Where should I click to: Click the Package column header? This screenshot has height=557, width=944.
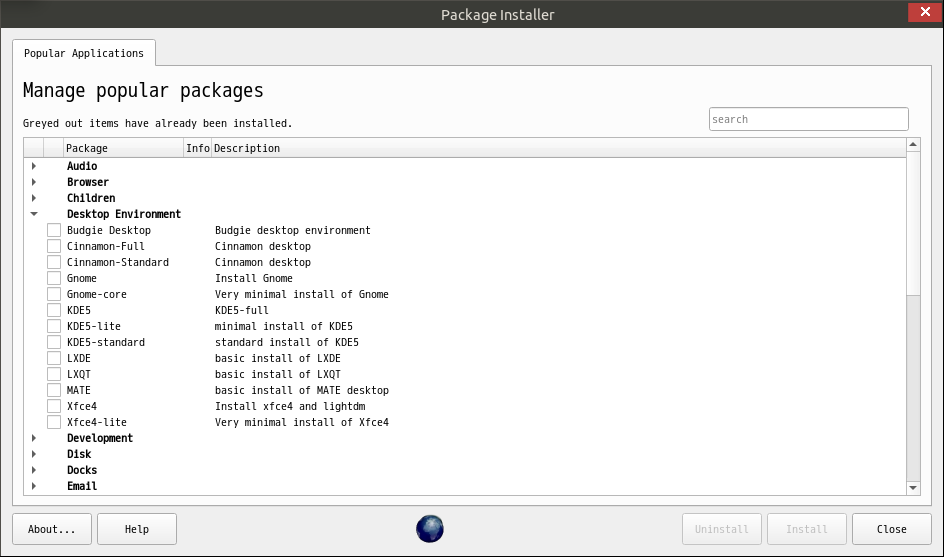pyautogui.click(x=123, y=148)
